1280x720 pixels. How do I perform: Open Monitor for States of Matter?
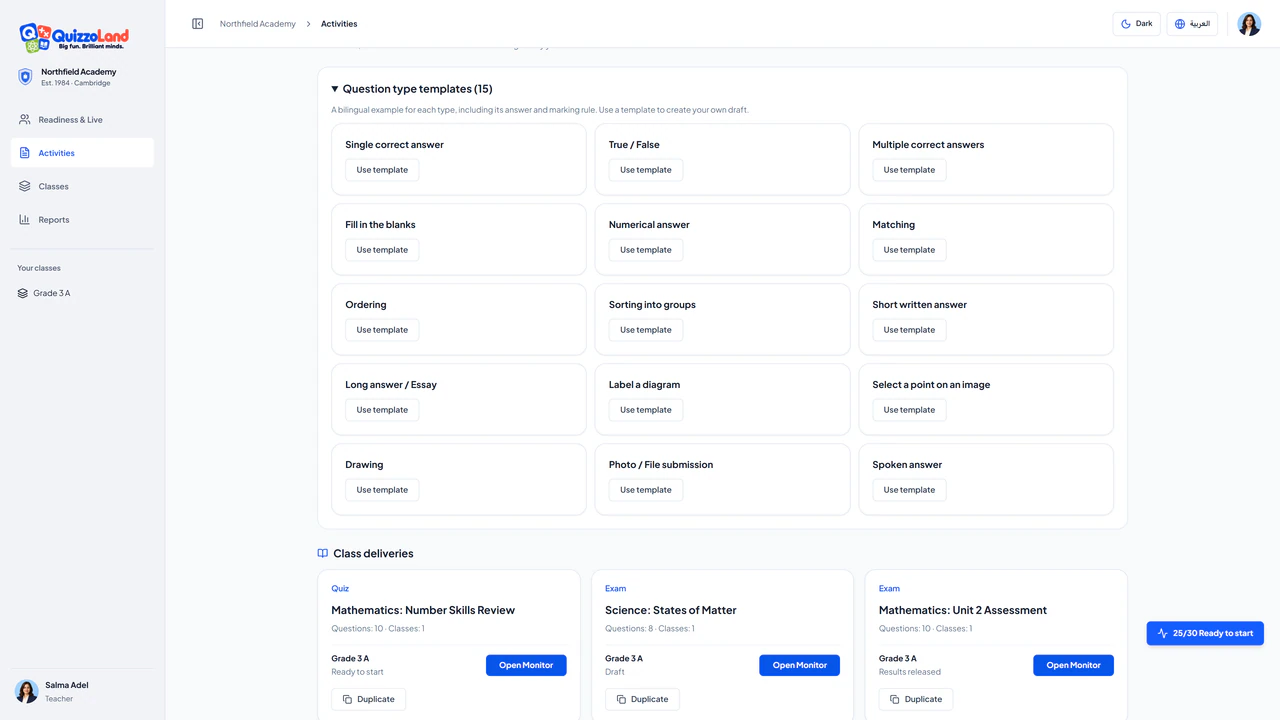800,665
